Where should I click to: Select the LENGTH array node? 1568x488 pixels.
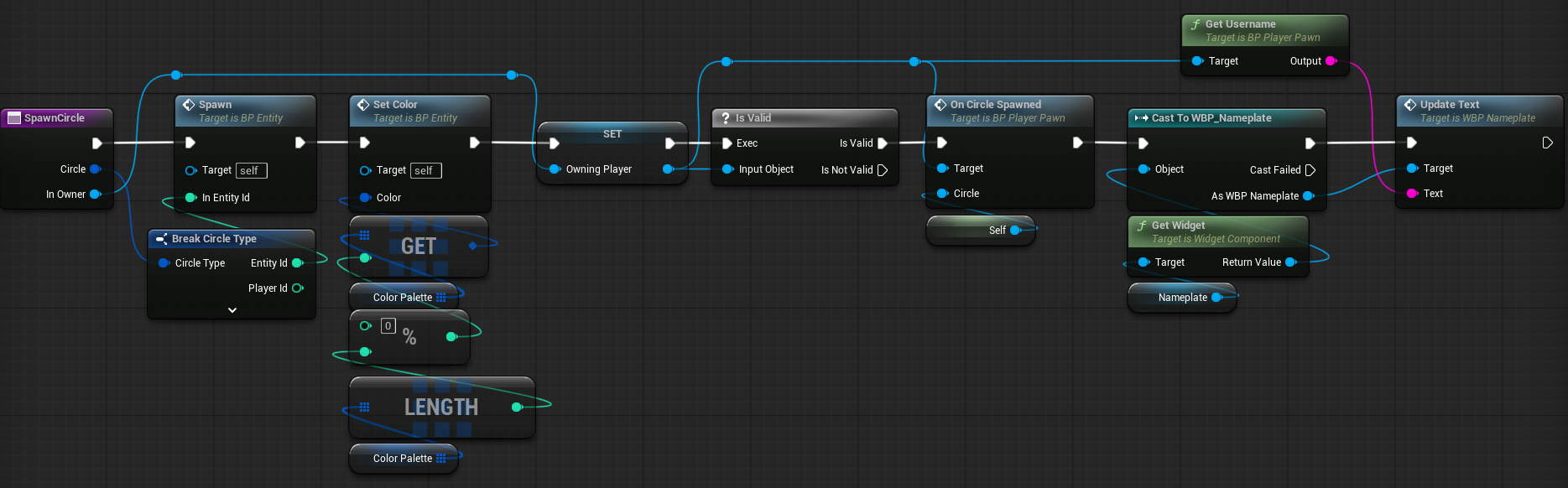440,408
